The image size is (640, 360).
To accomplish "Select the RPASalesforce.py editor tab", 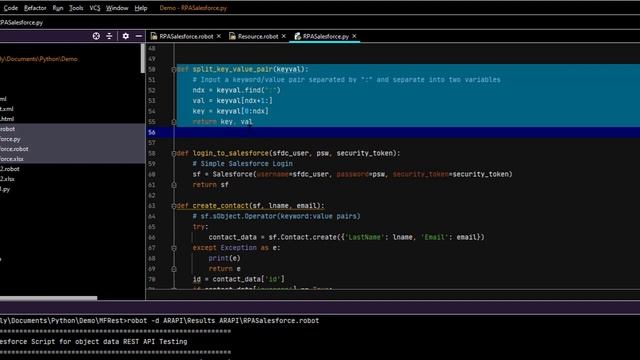I will [326, 36].
